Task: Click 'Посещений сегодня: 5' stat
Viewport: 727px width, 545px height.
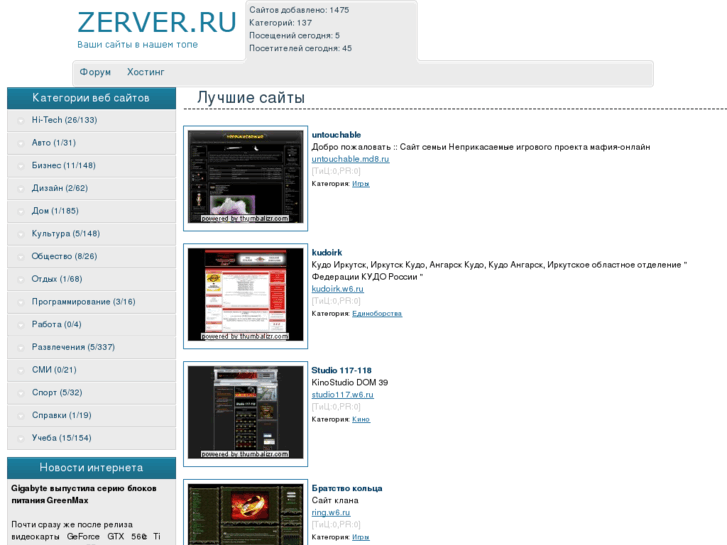Action: point(294,36)
